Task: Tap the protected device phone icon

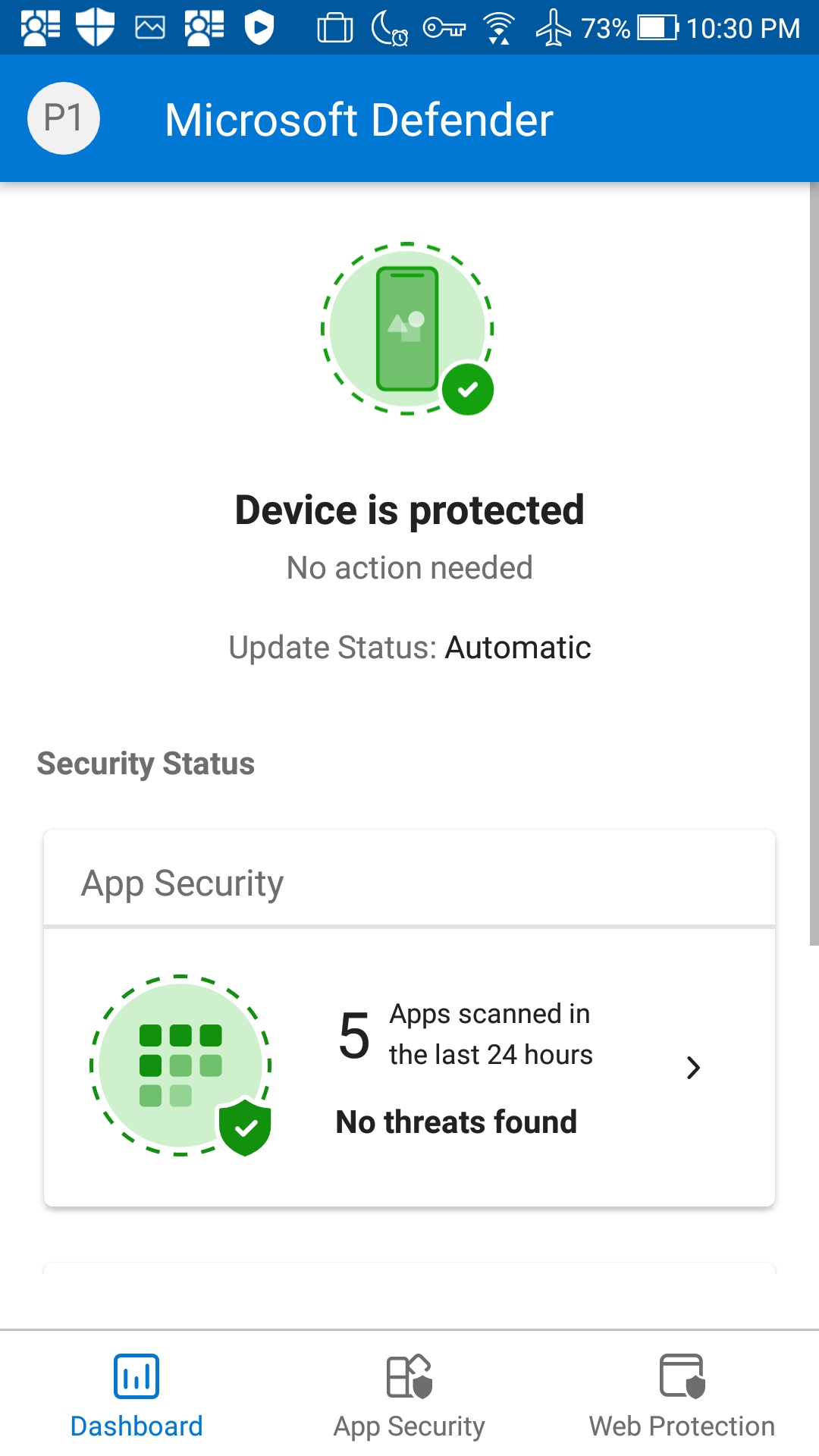Action: [x=407, y=328]
